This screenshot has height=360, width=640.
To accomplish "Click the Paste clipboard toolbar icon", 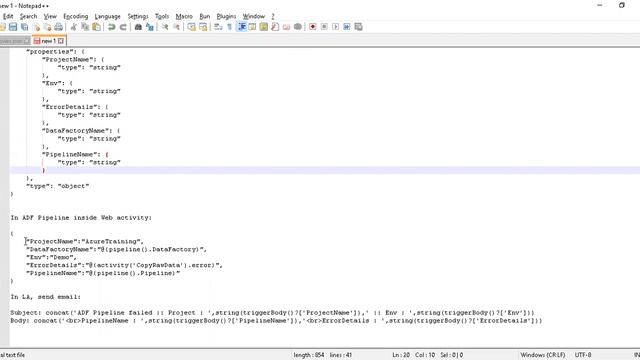I will [97, 27].
